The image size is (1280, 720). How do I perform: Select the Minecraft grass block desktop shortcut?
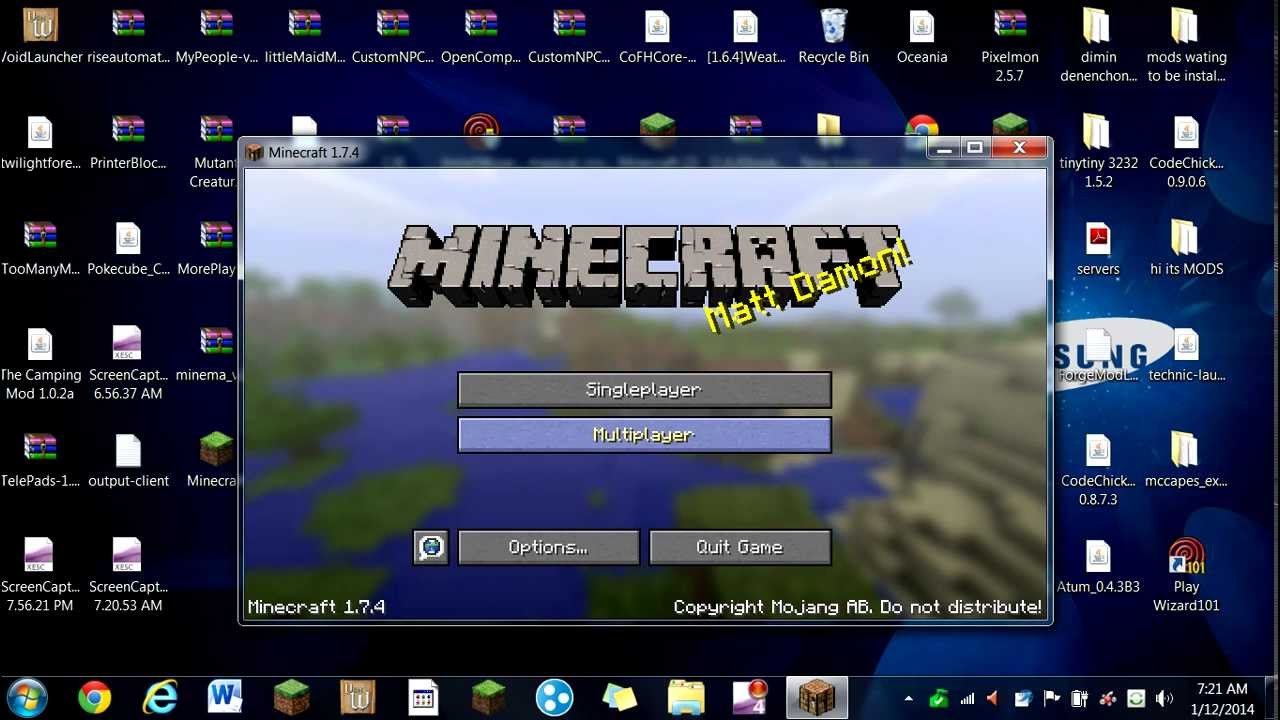coord(214,460)
